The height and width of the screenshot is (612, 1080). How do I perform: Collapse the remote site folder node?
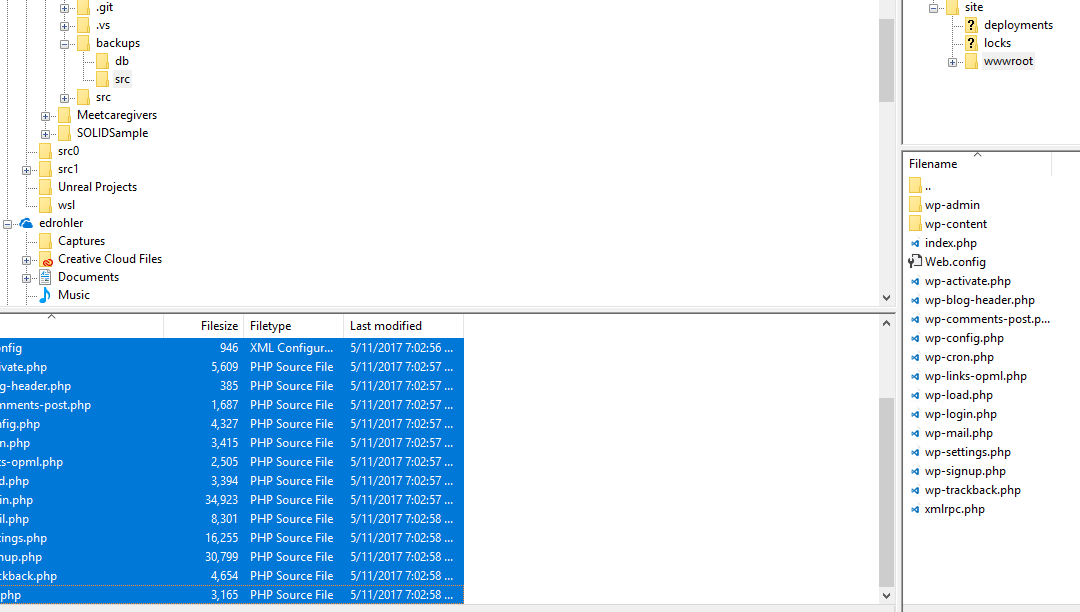point(933,8)
